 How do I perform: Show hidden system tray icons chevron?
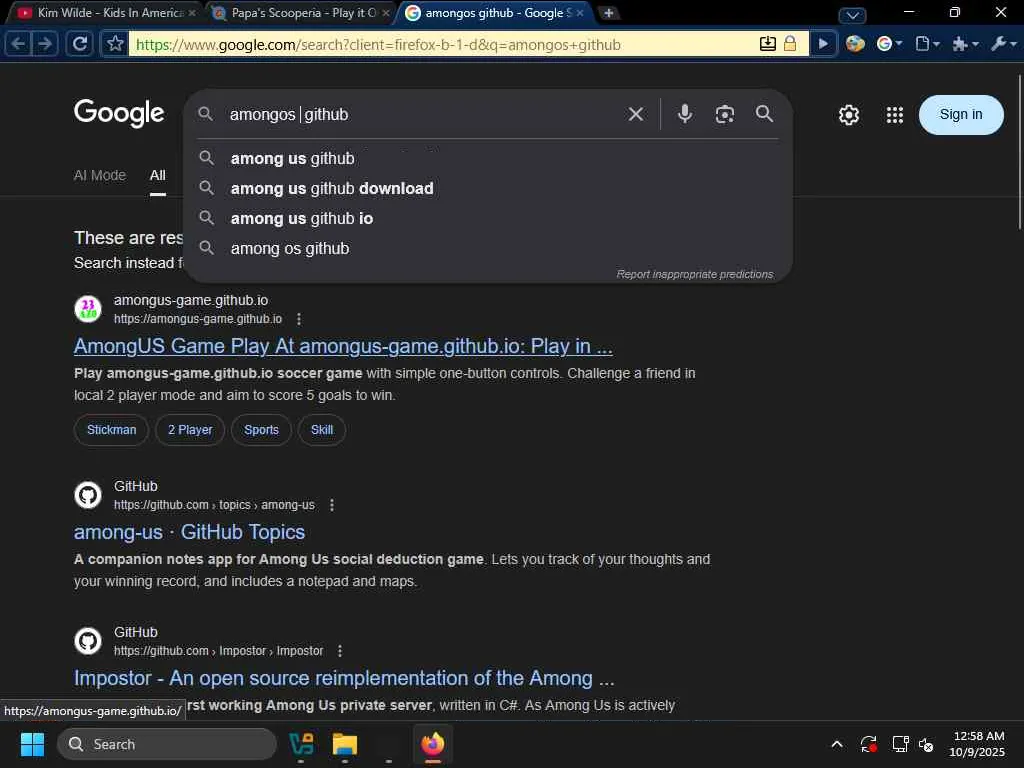pos(837,744)
